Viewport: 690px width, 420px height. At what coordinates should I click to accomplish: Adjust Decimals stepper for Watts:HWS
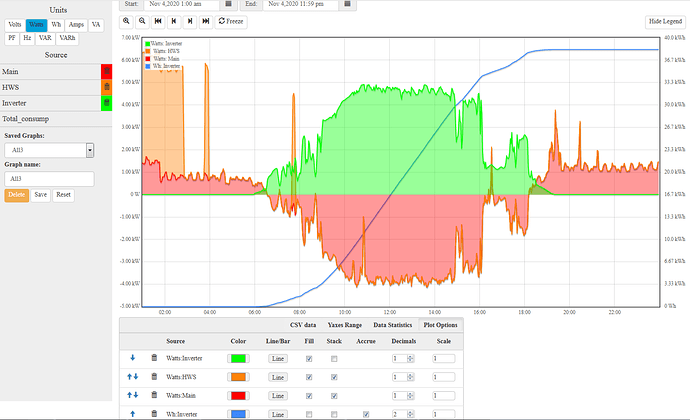(411, 377)
